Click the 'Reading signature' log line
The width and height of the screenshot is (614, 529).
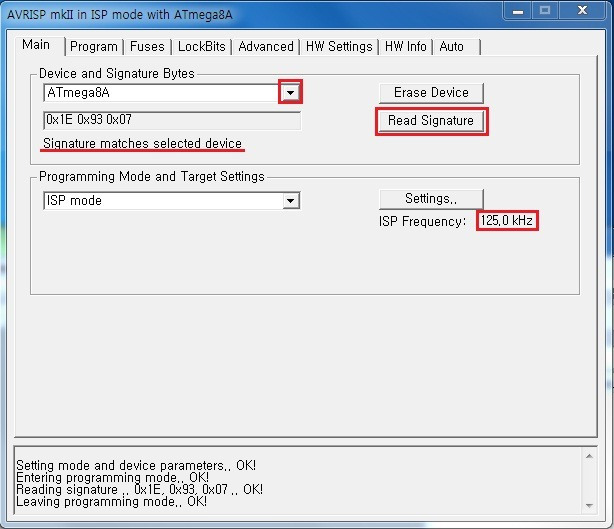[x=139, y=489]
